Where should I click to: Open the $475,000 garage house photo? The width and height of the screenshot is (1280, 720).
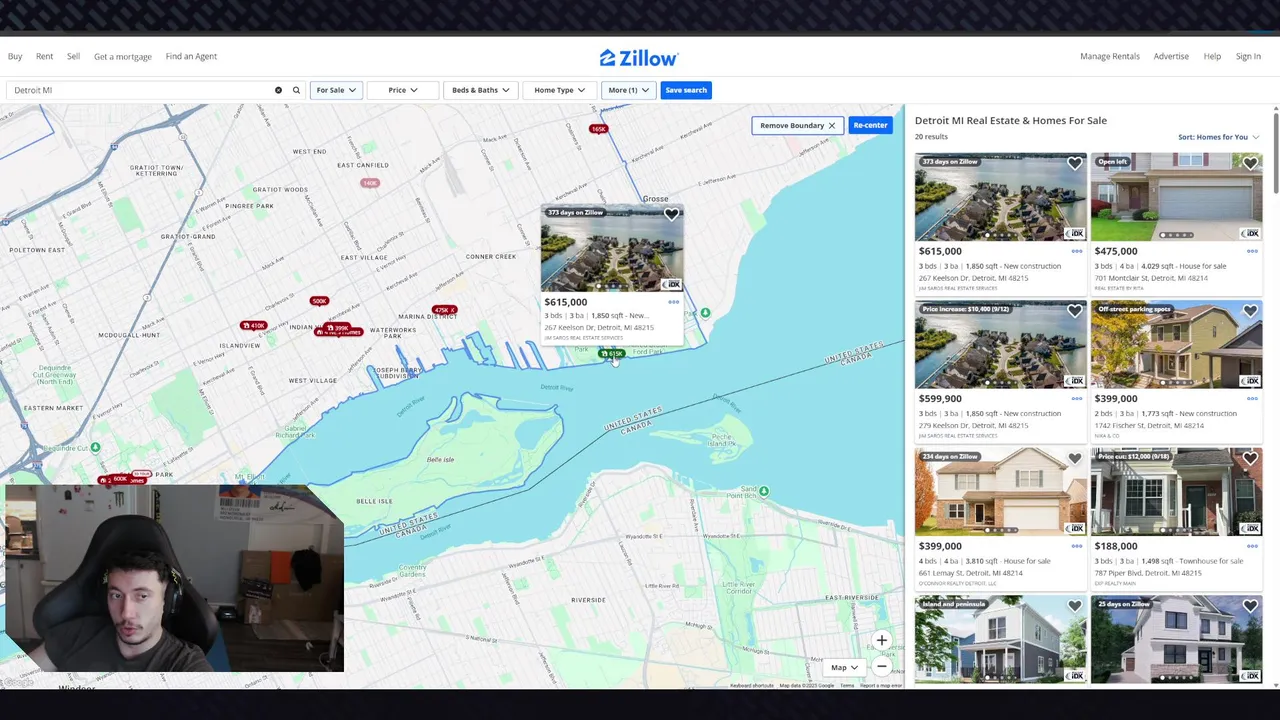point(1176,197)
